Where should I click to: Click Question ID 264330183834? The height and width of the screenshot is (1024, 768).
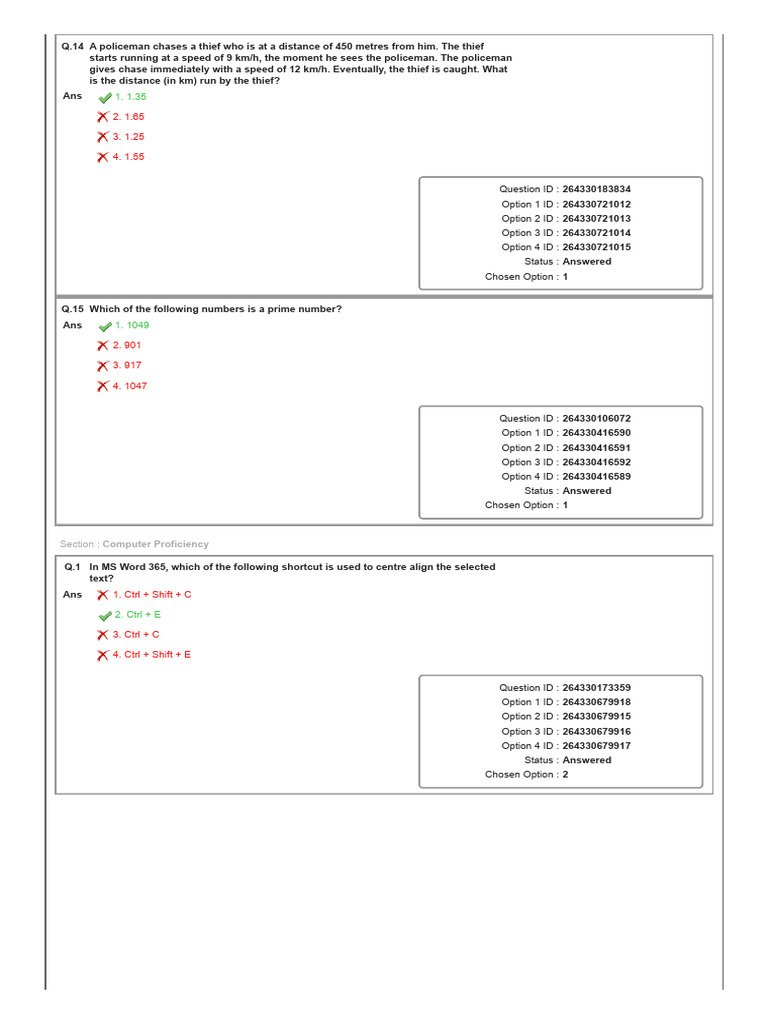coord(565,189)
